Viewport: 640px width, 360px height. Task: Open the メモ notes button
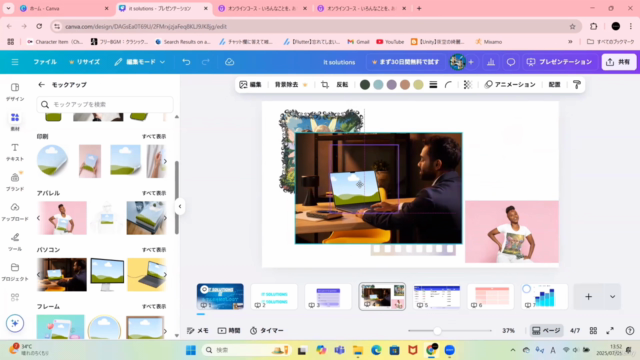point(198,331)
